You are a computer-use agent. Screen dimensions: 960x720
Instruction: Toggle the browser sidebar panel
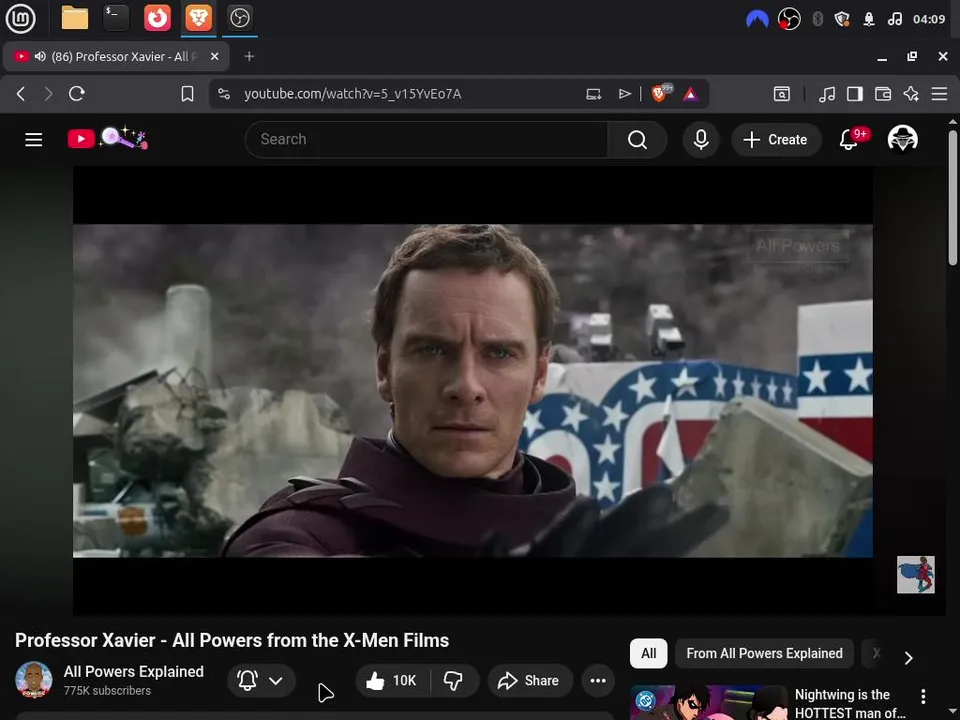click(855, 94)
